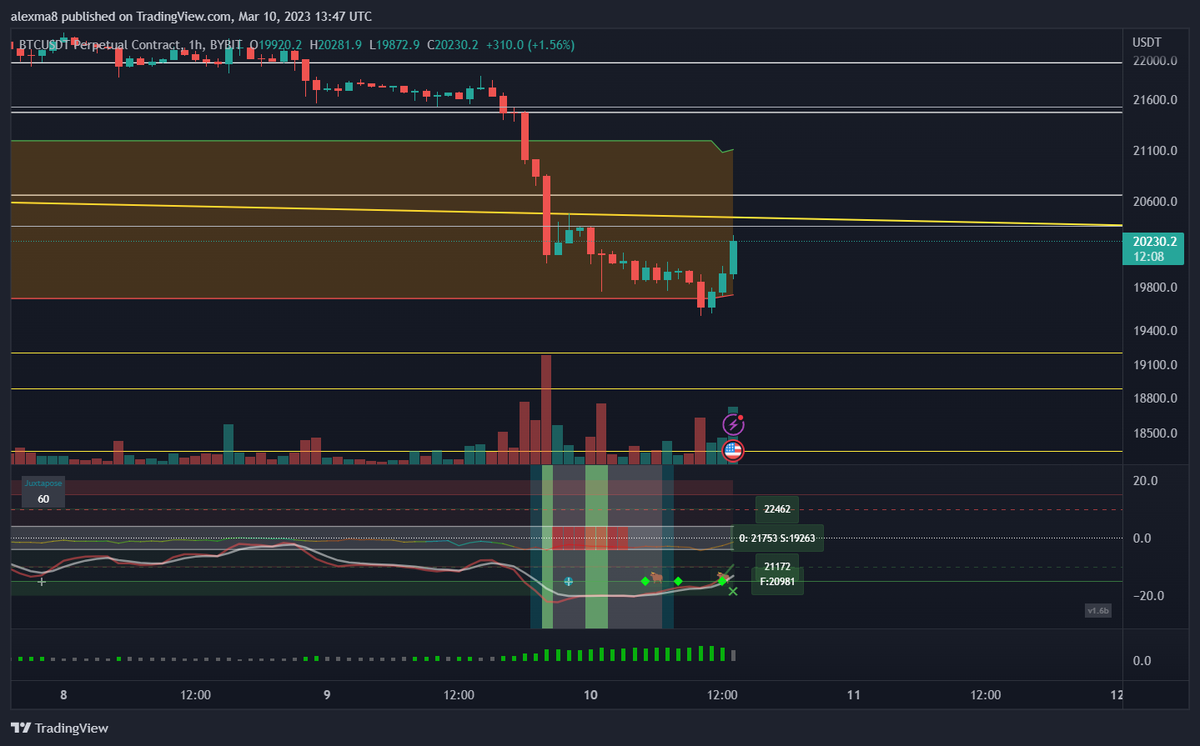Image resolution: width=1200 pixels, height=746 pixels.
Task: Click the change value +310.0 (+1.56%)
Action: [529, 45]
